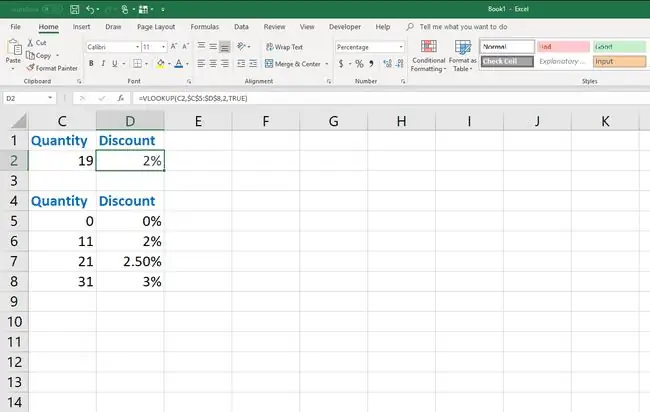This screenshot has width=650, height=412.
Task: Increase decimal places
Action: point(387,63)
